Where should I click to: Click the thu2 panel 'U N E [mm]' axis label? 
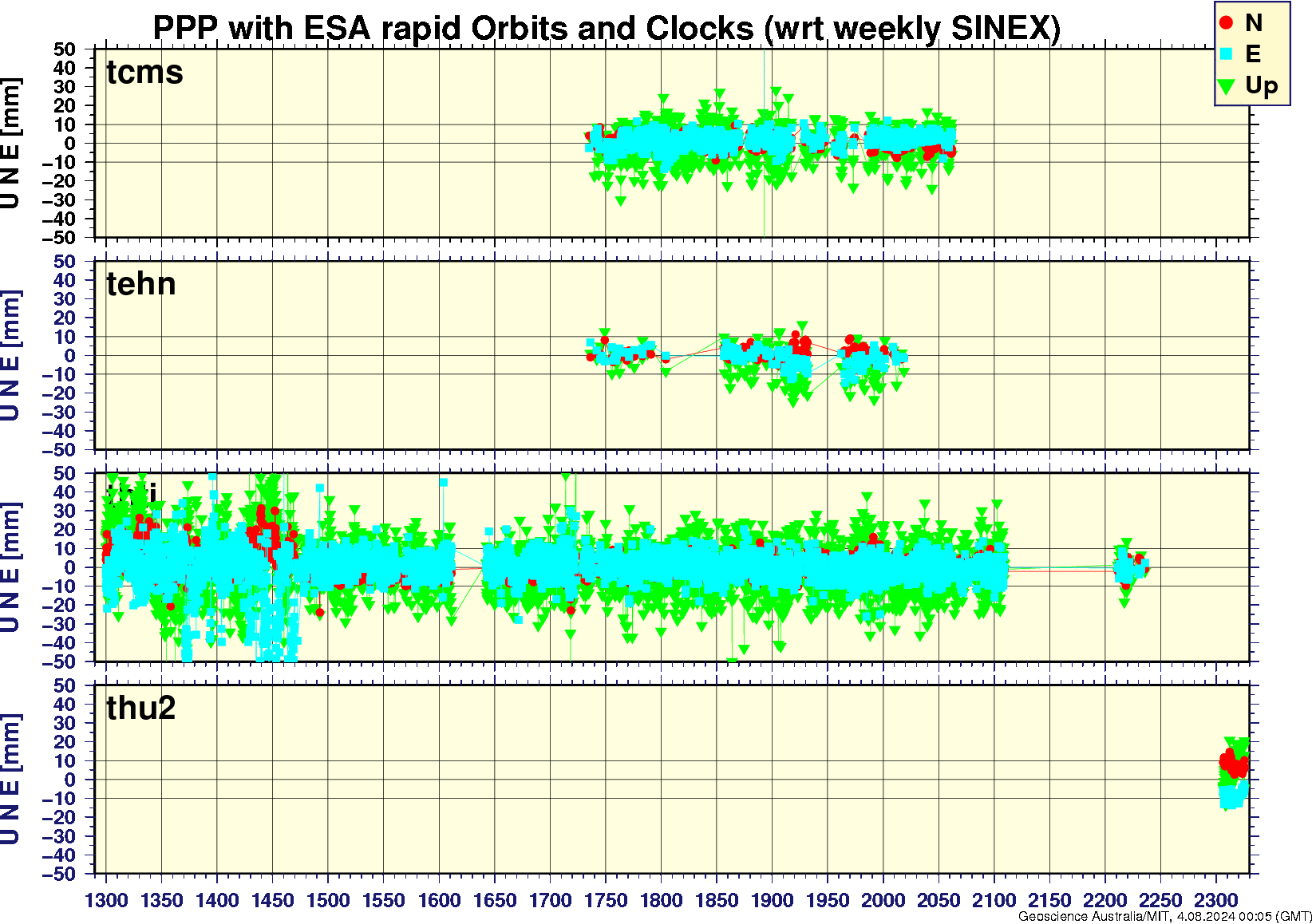[10, 780]
